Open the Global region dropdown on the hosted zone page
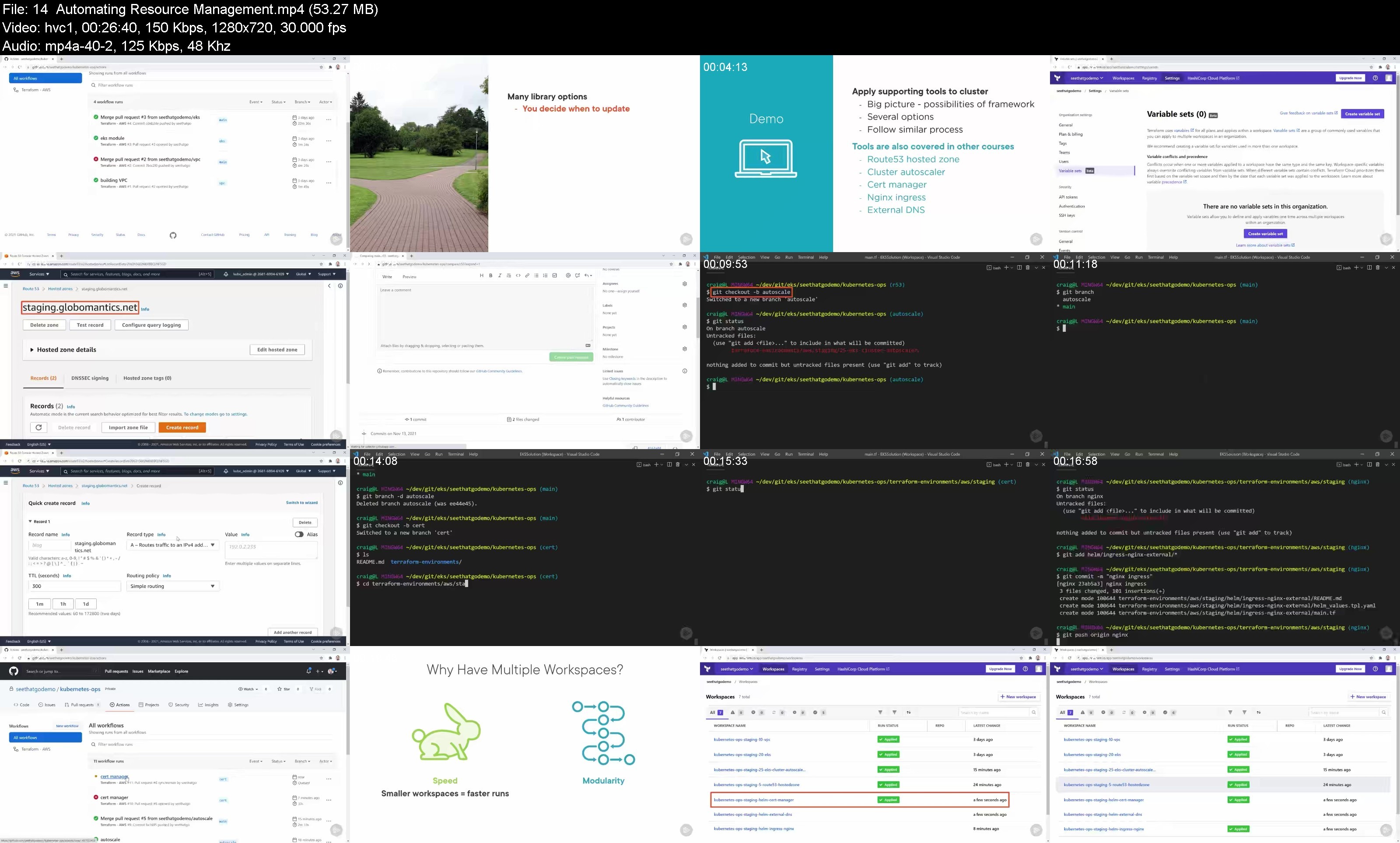The image size is (1400, 843). click(303, 274)
